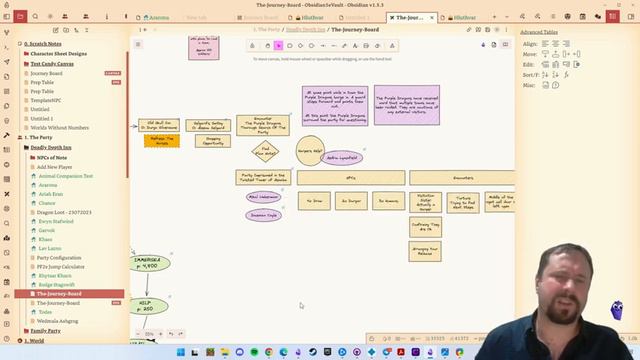Select the freehand Draw pencil tool
The width and height of the screenshot is (640, 360).
click(x=344, y=46)
